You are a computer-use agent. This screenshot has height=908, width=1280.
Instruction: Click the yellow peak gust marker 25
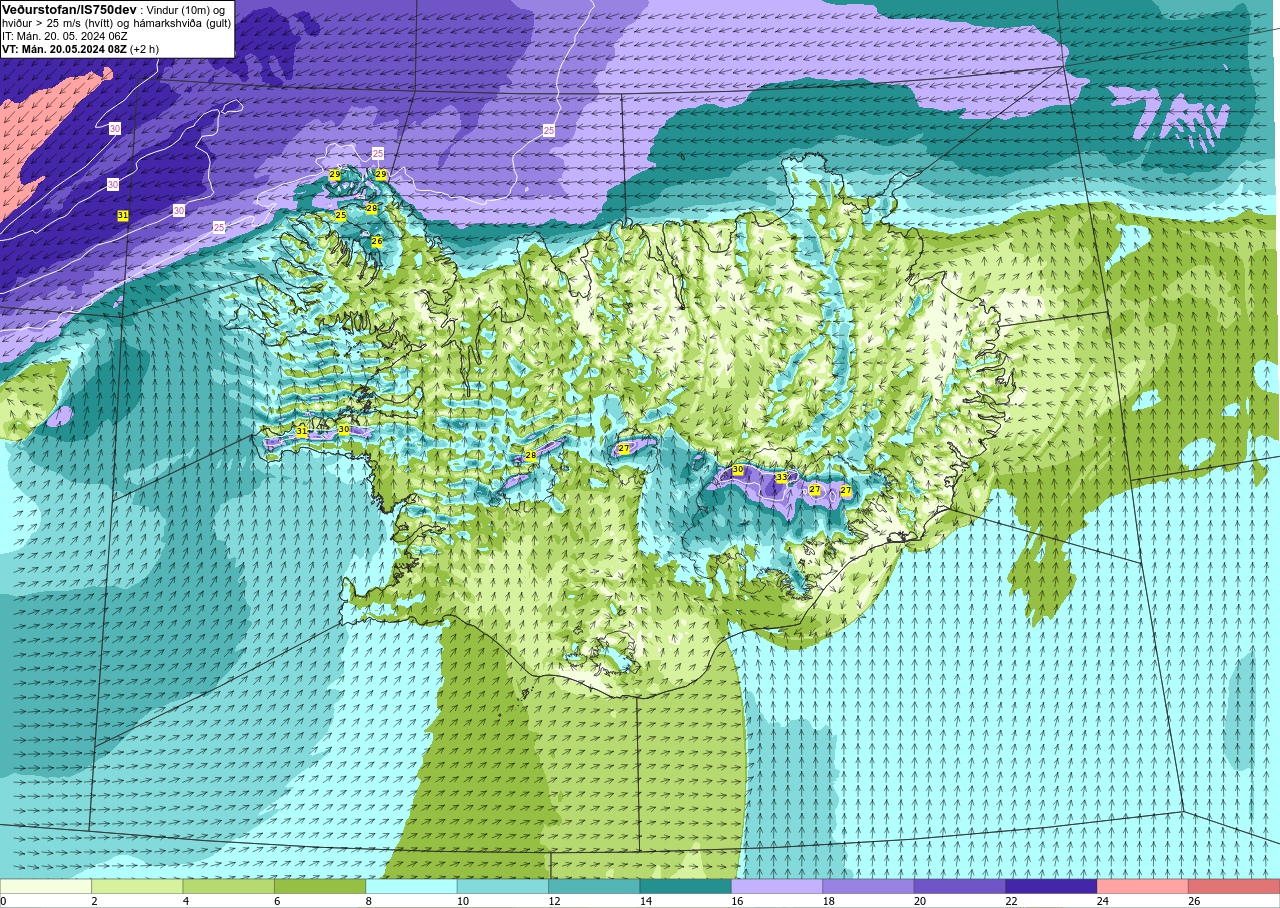pyautogui.click(x=340, y=215)
